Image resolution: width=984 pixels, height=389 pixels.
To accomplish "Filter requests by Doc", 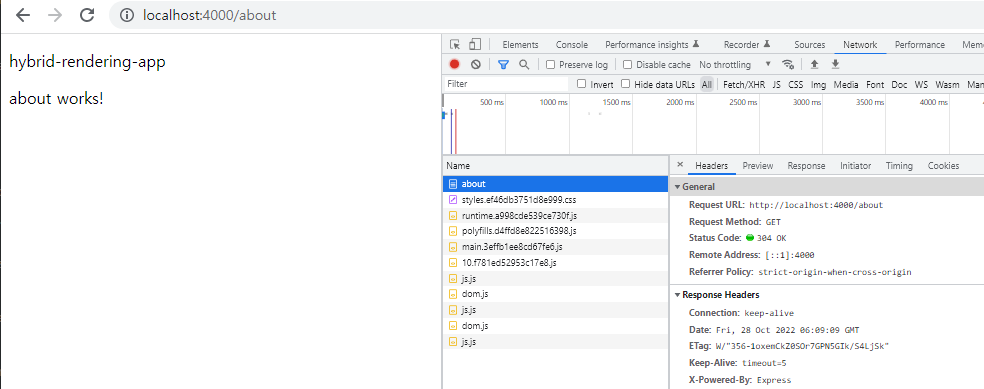I will point(899,84).
